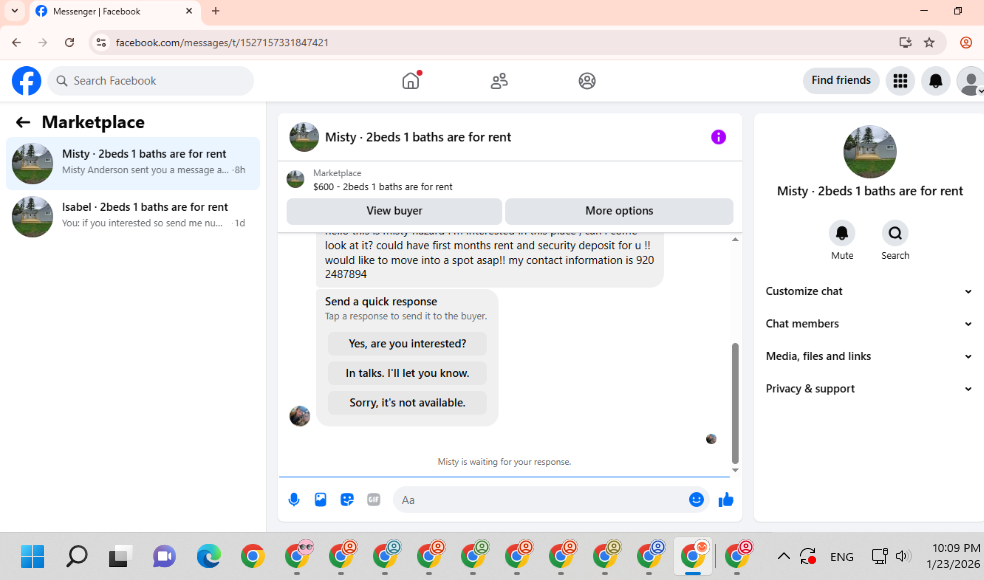This screenshot has height=580, width=984.
Task: Open the Groups icon in top navigation
Action: (587, 81)
